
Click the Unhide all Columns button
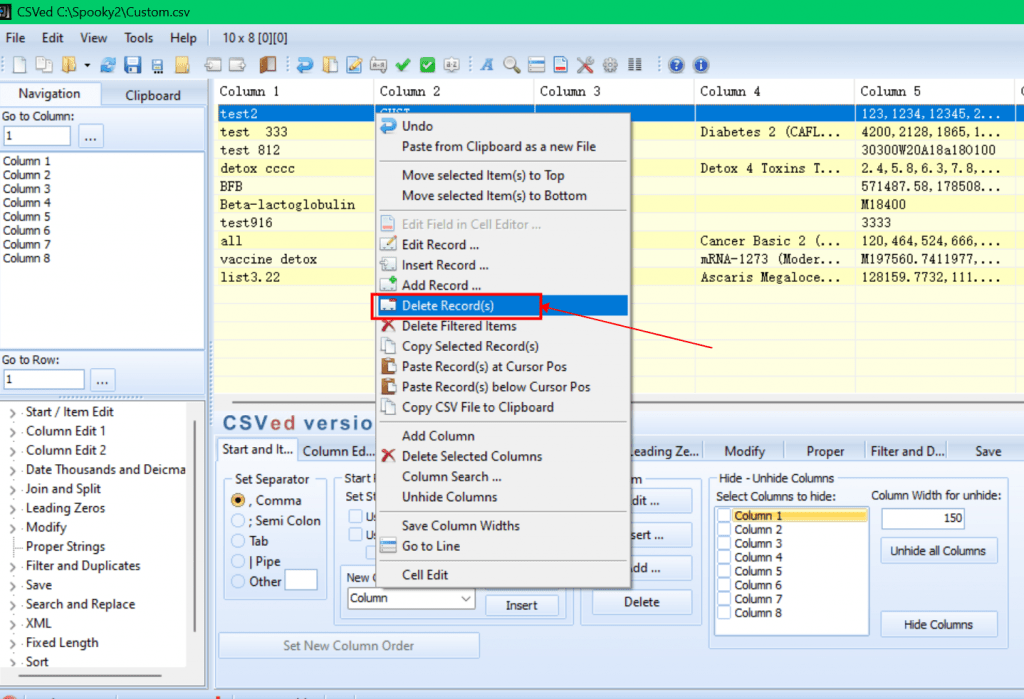coord(938,551)
